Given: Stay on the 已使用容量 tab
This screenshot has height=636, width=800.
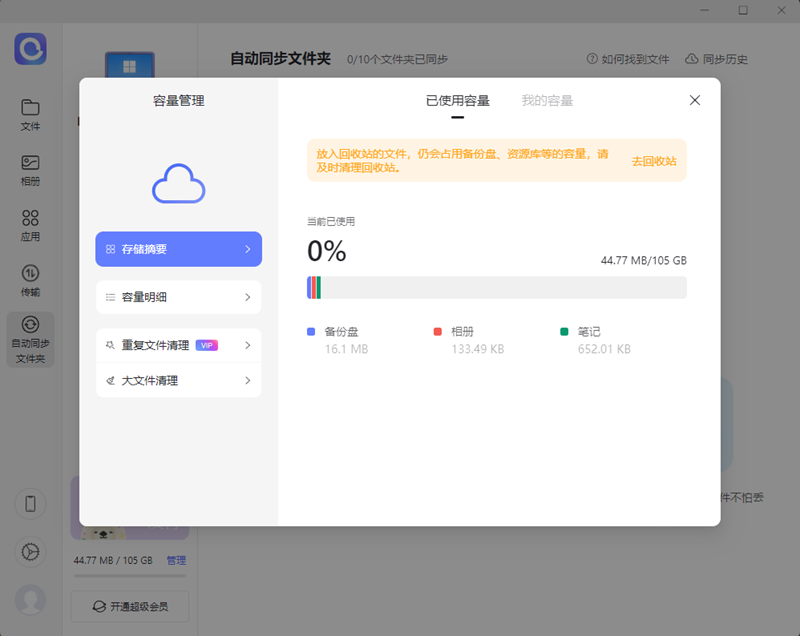Looking at the screenshot, I should (x=458, y=100).
